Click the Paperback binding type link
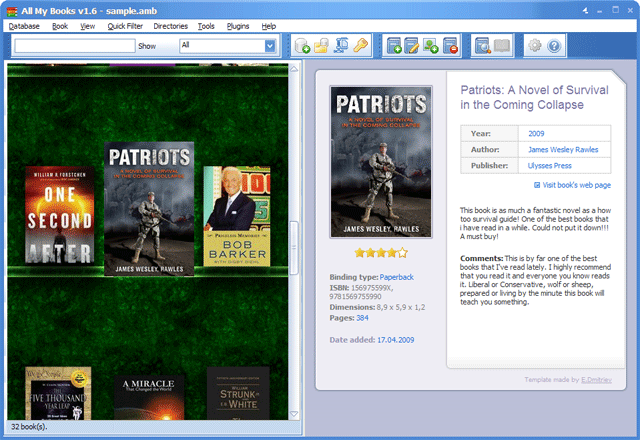The height and width of the screenshot is (440, 640). coord(396,277)
